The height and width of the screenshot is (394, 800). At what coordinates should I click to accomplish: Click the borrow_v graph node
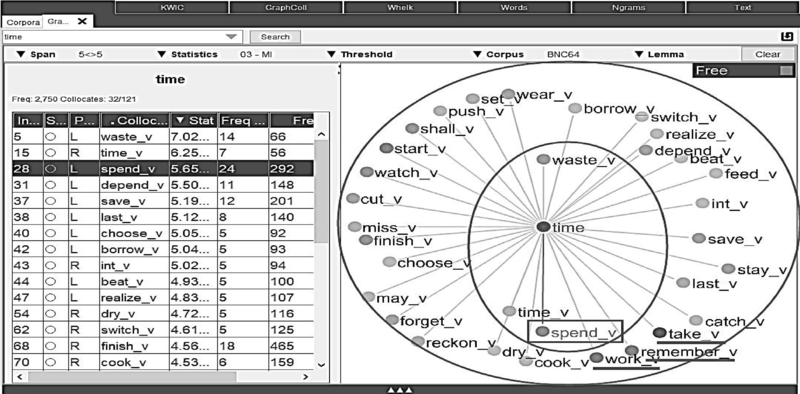coord(575,108)
